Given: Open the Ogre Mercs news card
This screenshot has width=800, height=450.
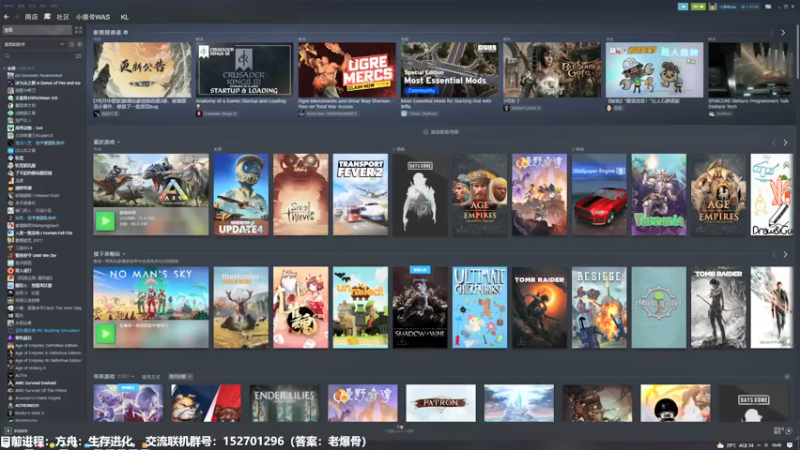Looking at the screenshot, I should [347, 70].
